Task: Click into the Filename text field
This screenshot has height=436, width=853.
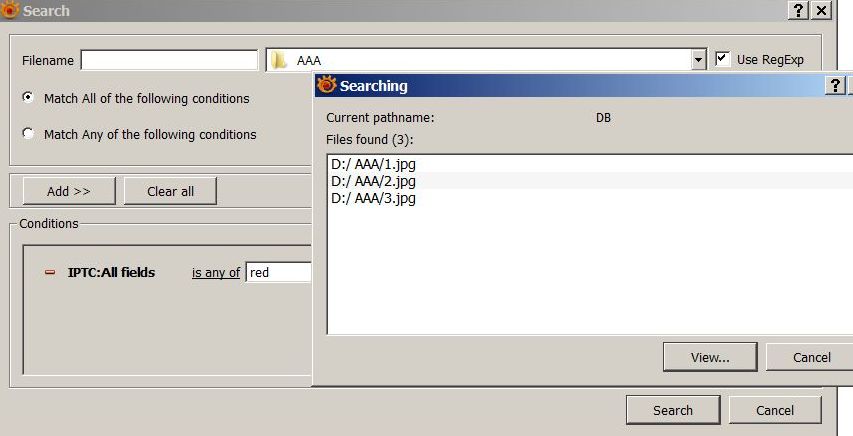Action: 169,60
